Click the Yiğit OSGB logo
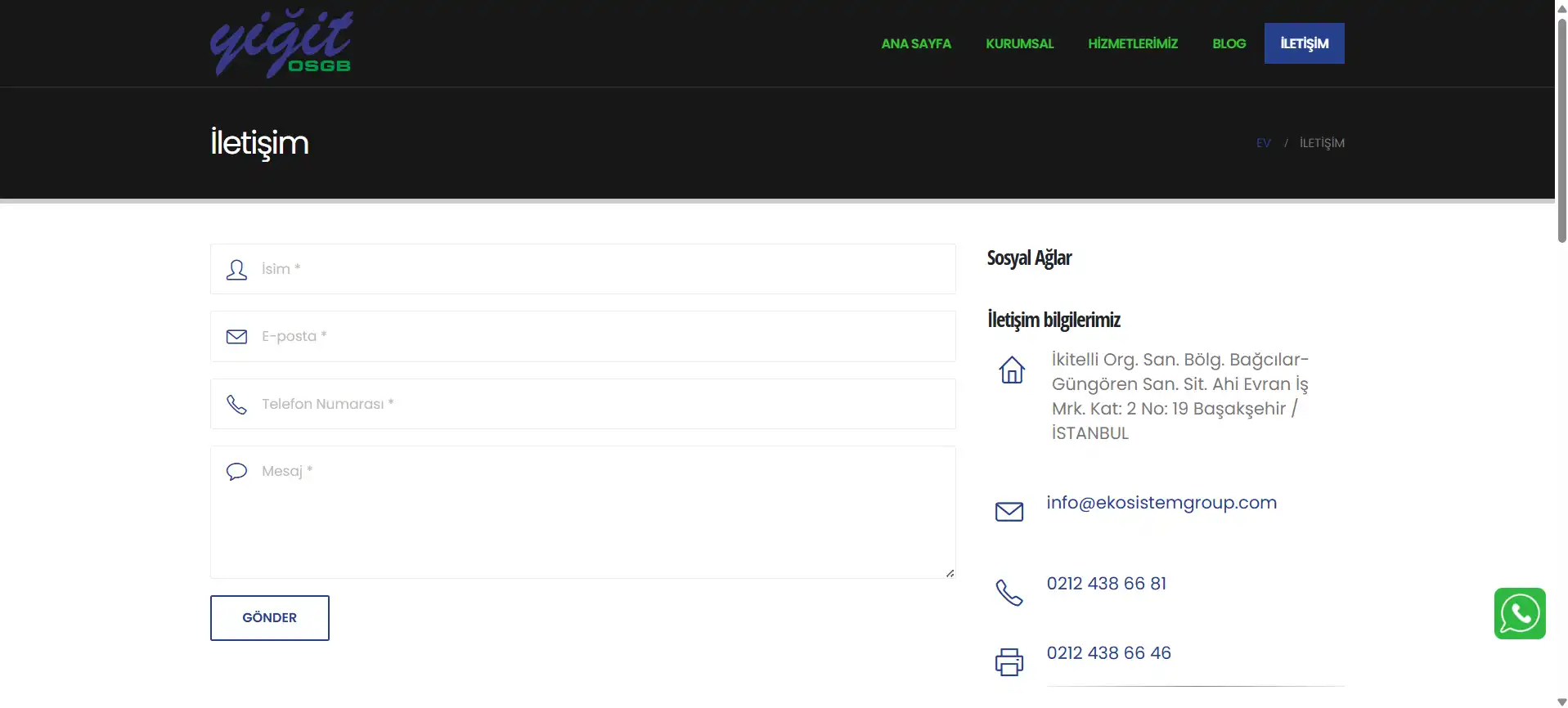Viewport: 1568px width, 708px height. (281, 43)
